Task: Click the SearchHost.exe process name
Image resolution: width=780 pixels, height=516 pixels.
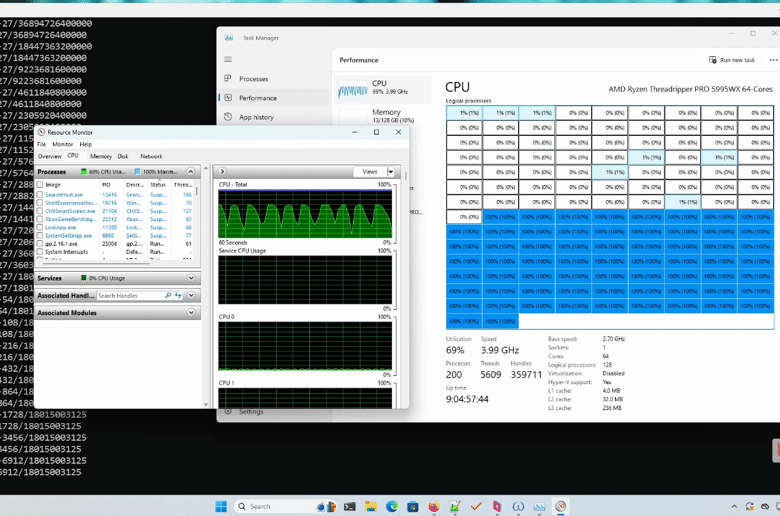Action: [64, 195]
